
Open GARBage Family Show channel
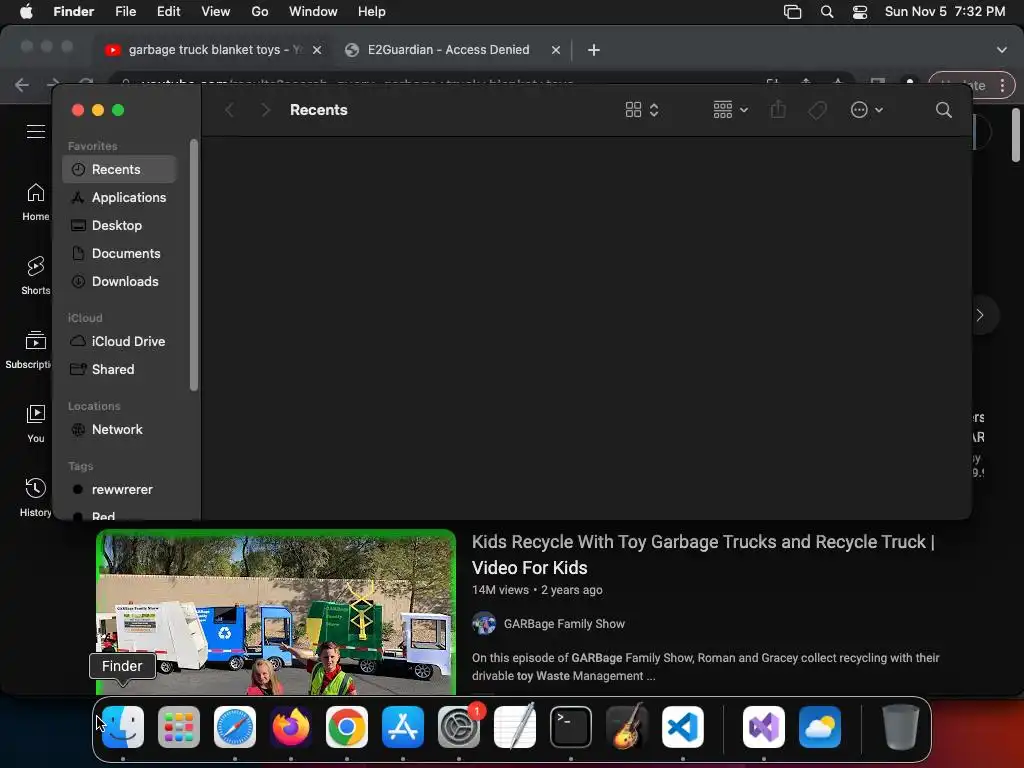(564, 624)
